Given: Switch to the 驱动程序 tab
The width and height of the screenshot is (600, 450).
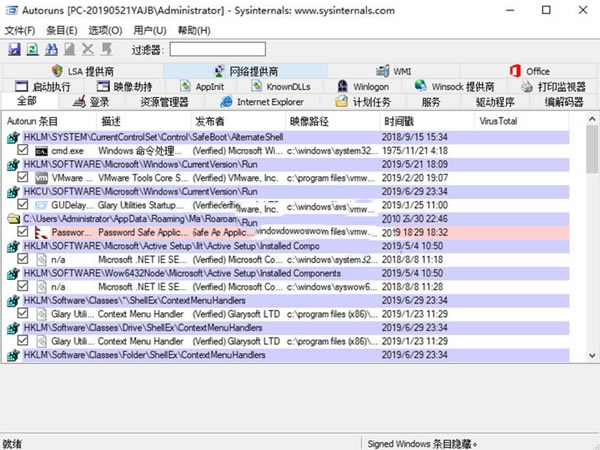Looking at the screenshot, I should pyautogui.click(x=495, y=102).
